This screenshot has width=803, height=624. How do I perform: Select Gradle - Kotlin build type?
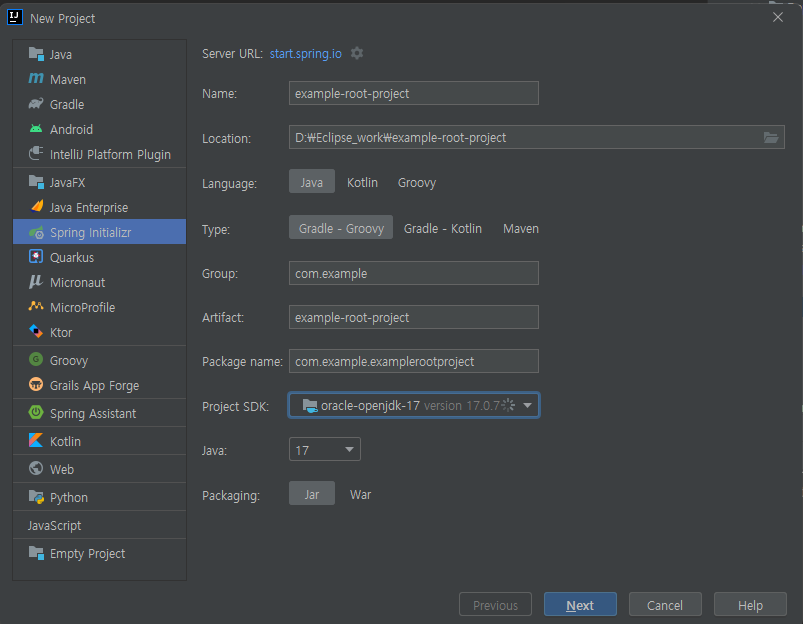(x=442, y=229)
